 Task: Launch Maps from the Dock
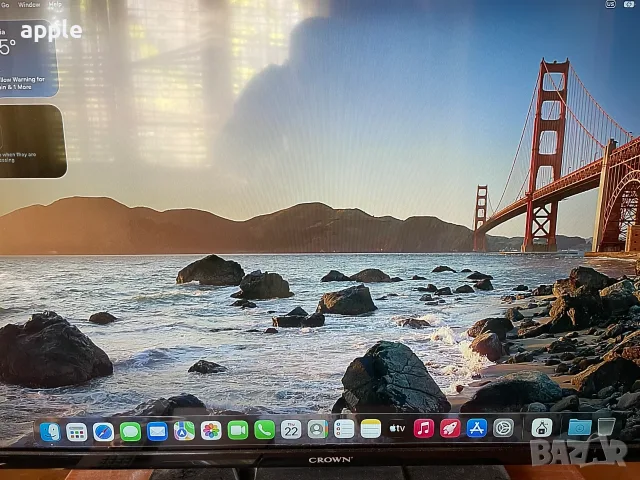pos(184,431)
